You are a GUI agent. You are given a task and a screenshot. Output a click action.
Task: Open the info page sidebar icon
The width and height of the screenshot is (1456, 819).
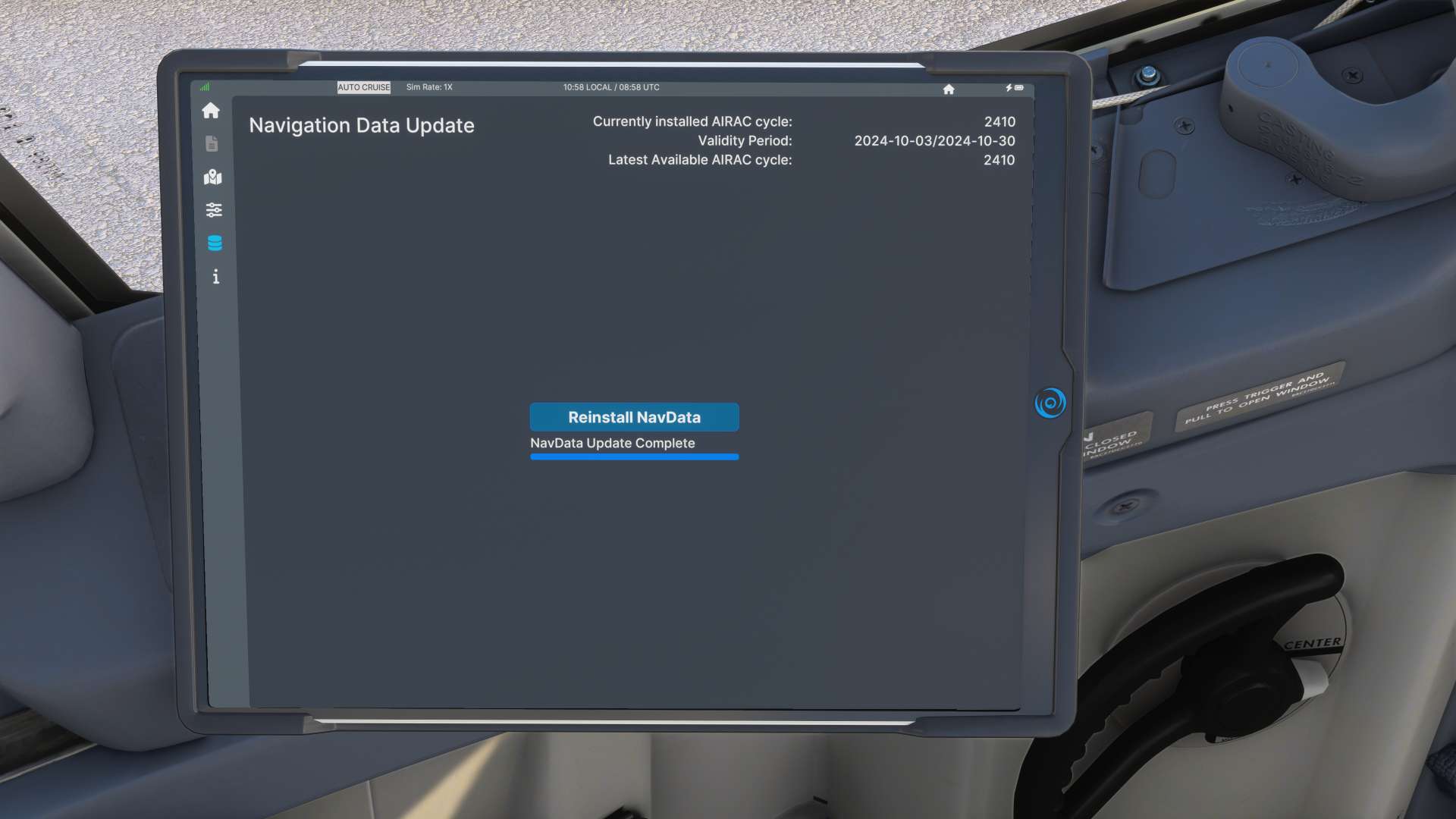[216, 277]
